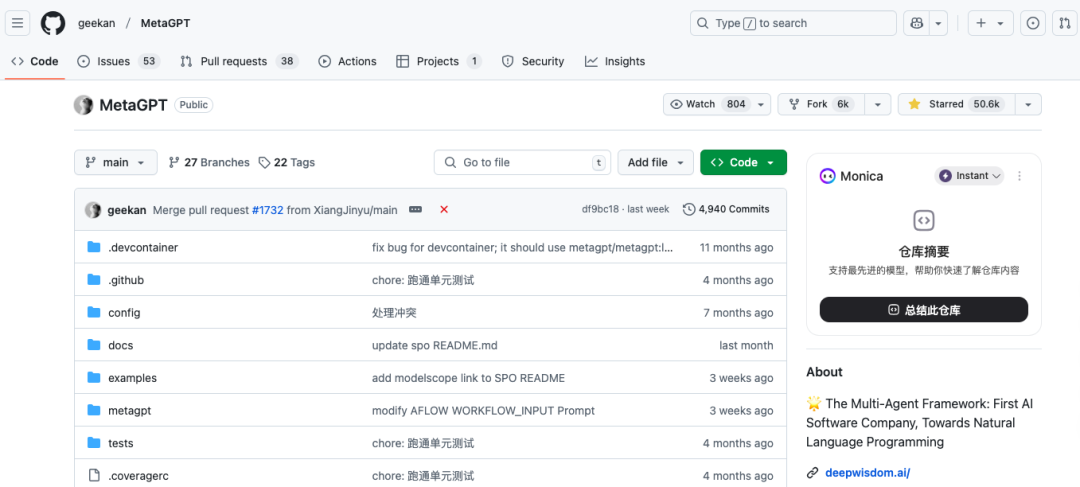Open the main branch selector dropdown

coord(116,163)
